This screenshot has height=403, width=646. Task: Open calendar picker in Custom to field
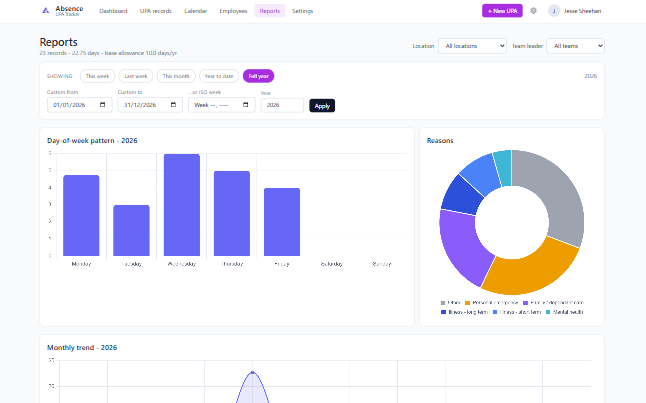point(173,105)
